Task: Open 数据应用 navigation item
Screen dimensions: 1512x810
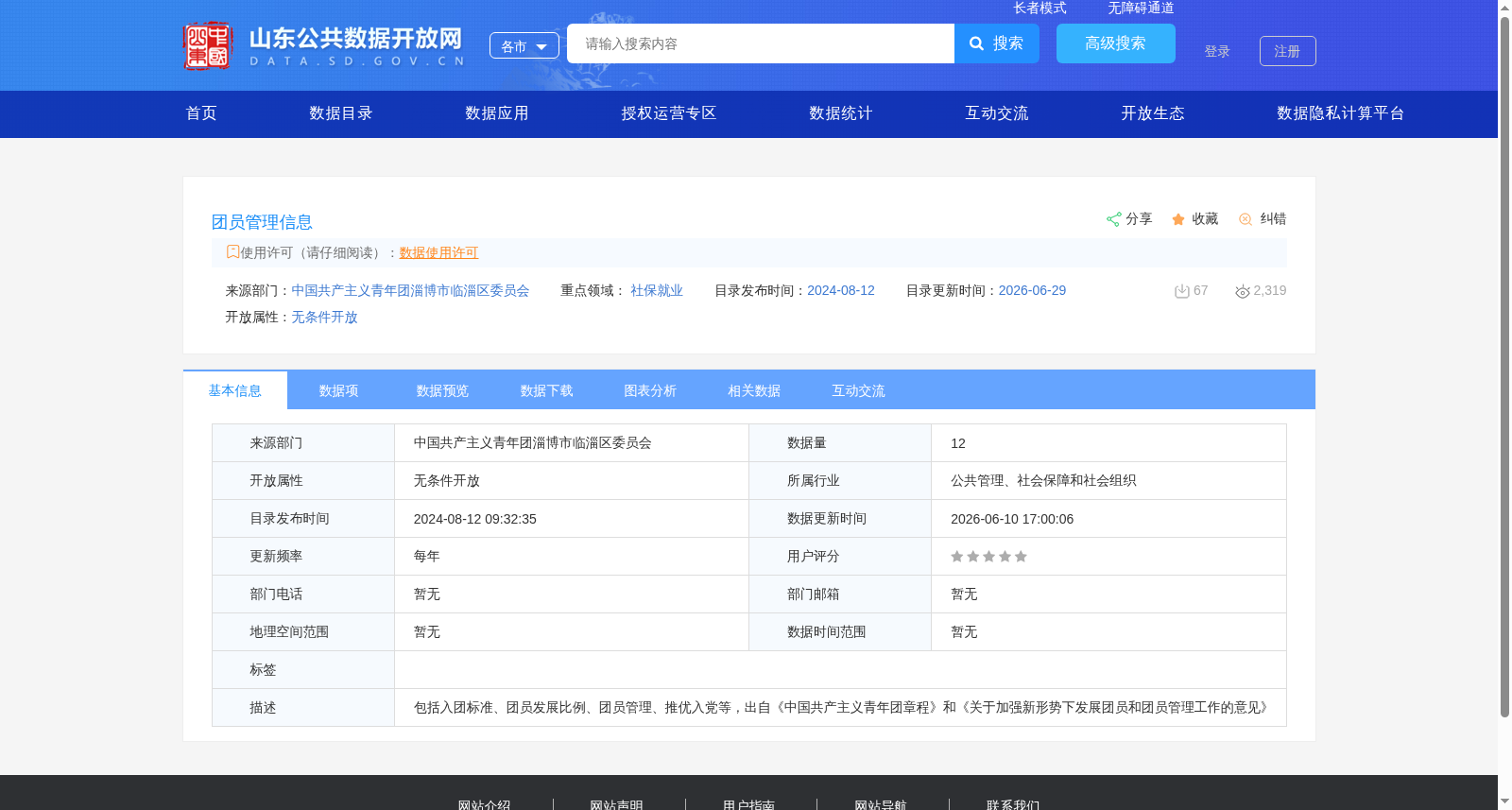Action: [x=497, y=113]
